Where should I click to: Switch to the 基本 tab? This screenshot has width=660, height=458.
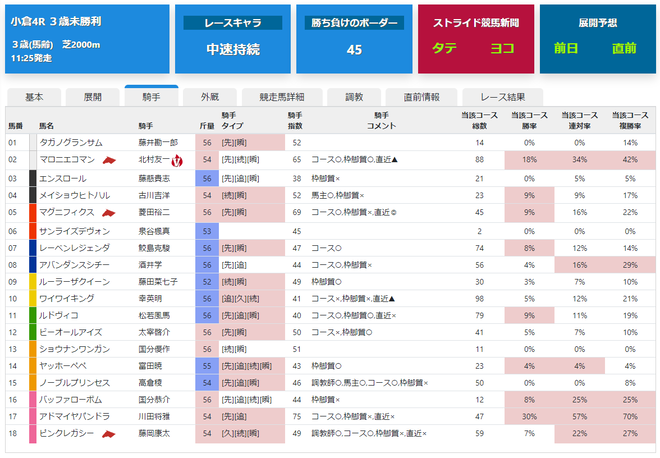(x=34, y=97)
